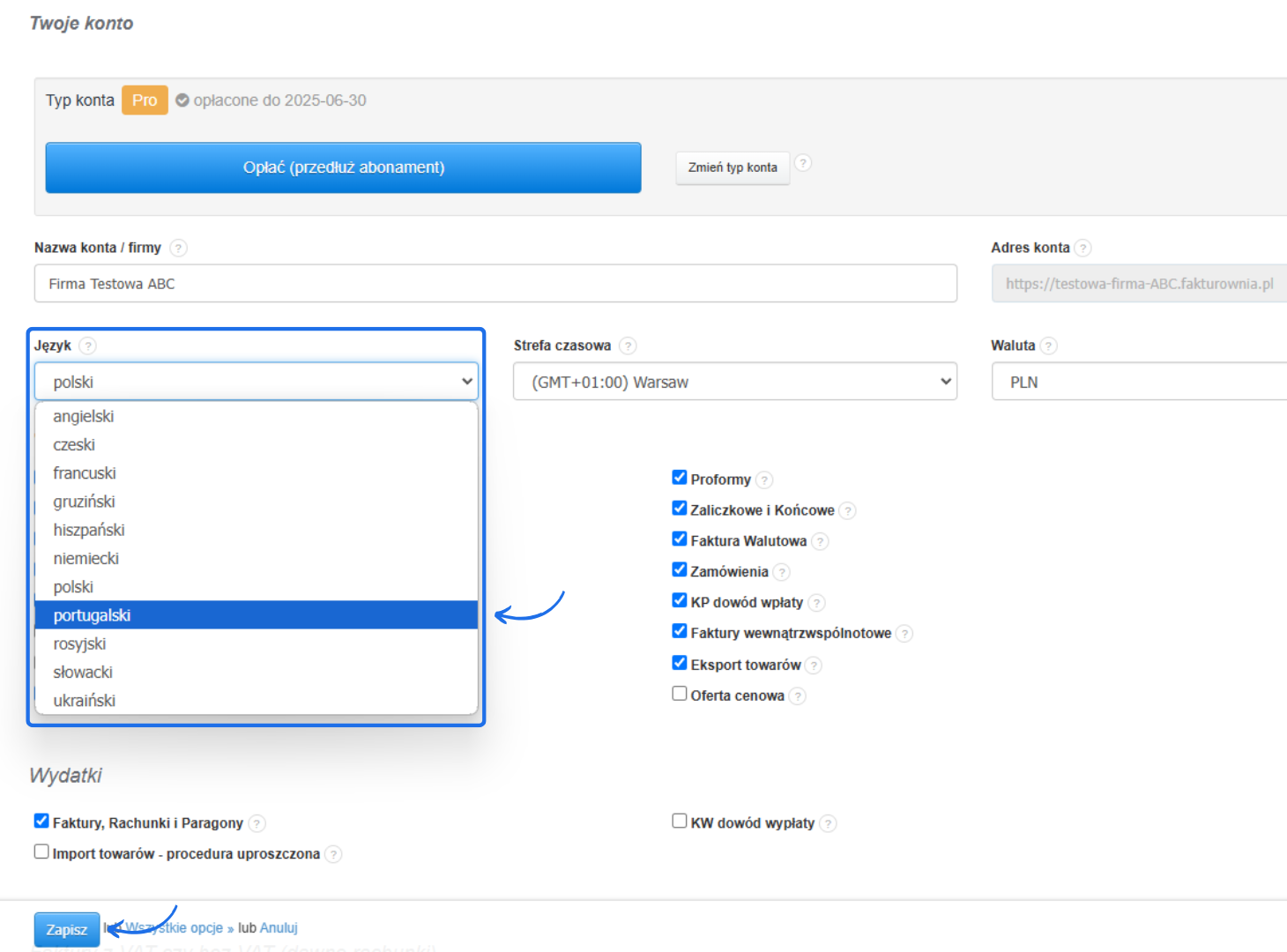This screenshot has height=952, width=1287.
Task: Click help icon next to Język label
Action: point(88,346)
